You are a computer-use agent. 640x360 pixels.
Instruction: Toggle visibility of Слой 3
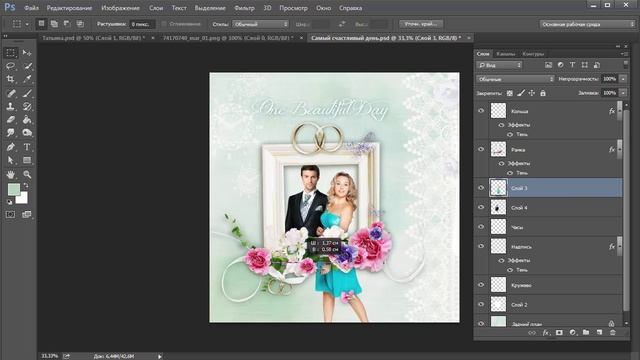click(x=481, y=188)
